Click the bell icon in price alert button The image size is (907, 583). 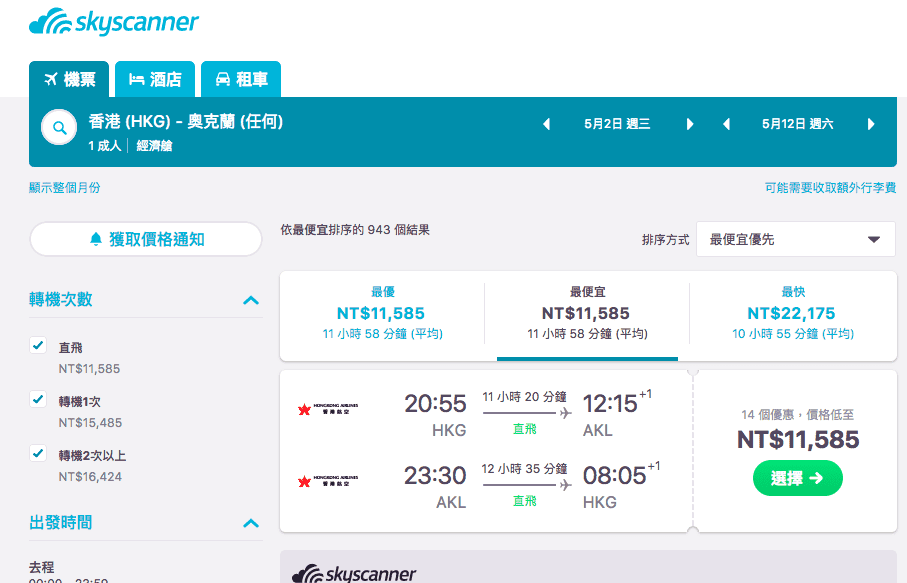point(96,239)
